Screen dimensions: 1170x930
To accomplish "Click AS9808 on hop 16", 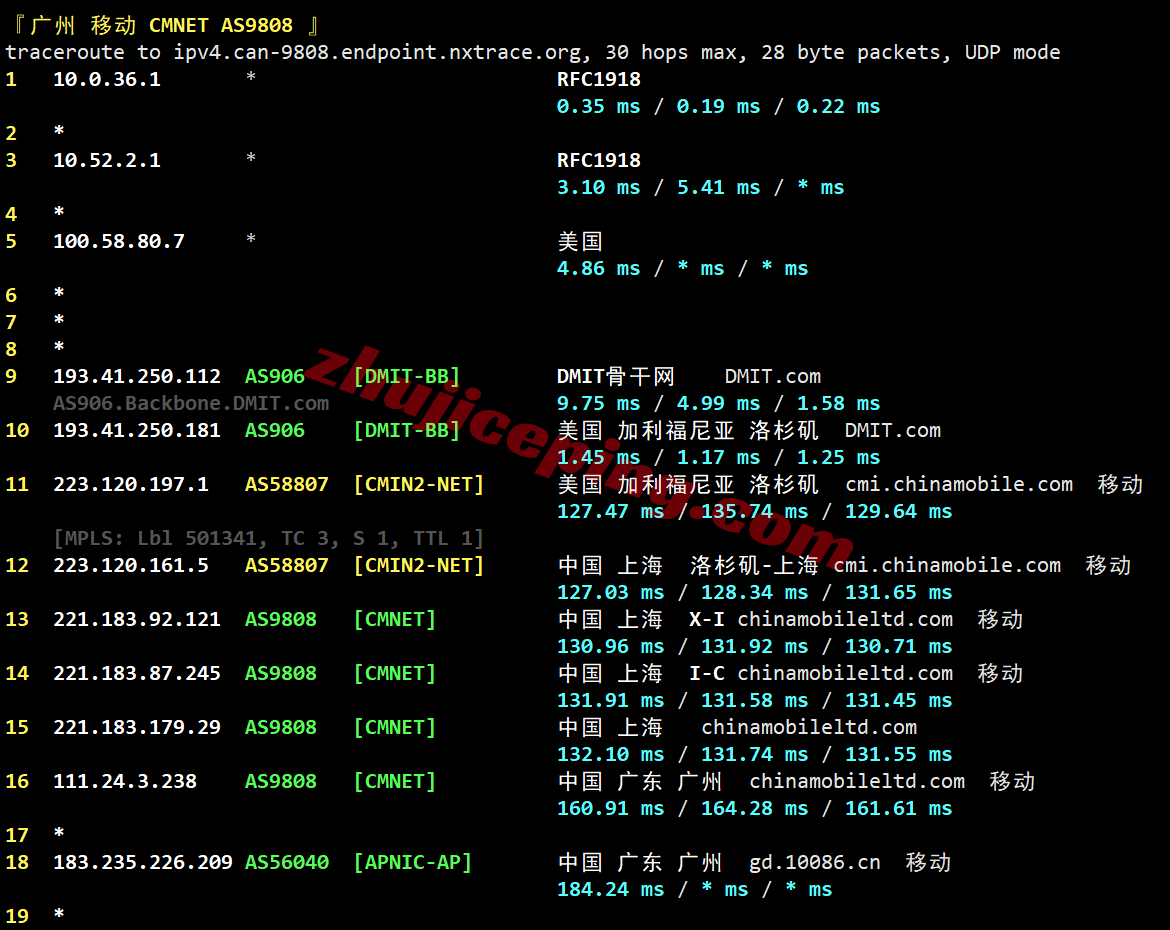I will [x=281, y=781].
